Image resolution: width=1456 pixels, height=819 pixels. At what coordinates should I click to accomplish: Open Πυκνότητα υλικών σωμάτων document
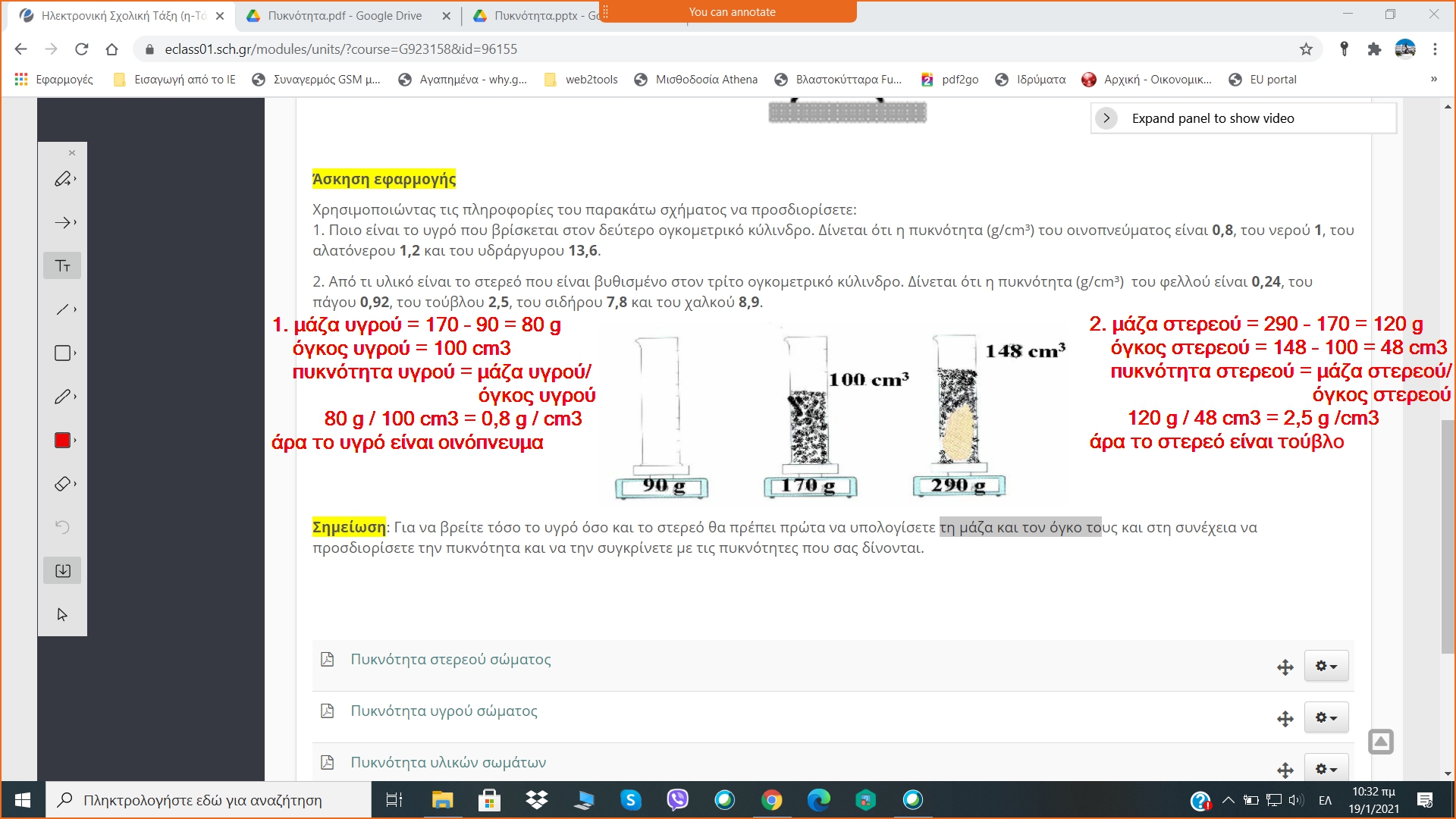pyautogui.click(x=448, y=763)
